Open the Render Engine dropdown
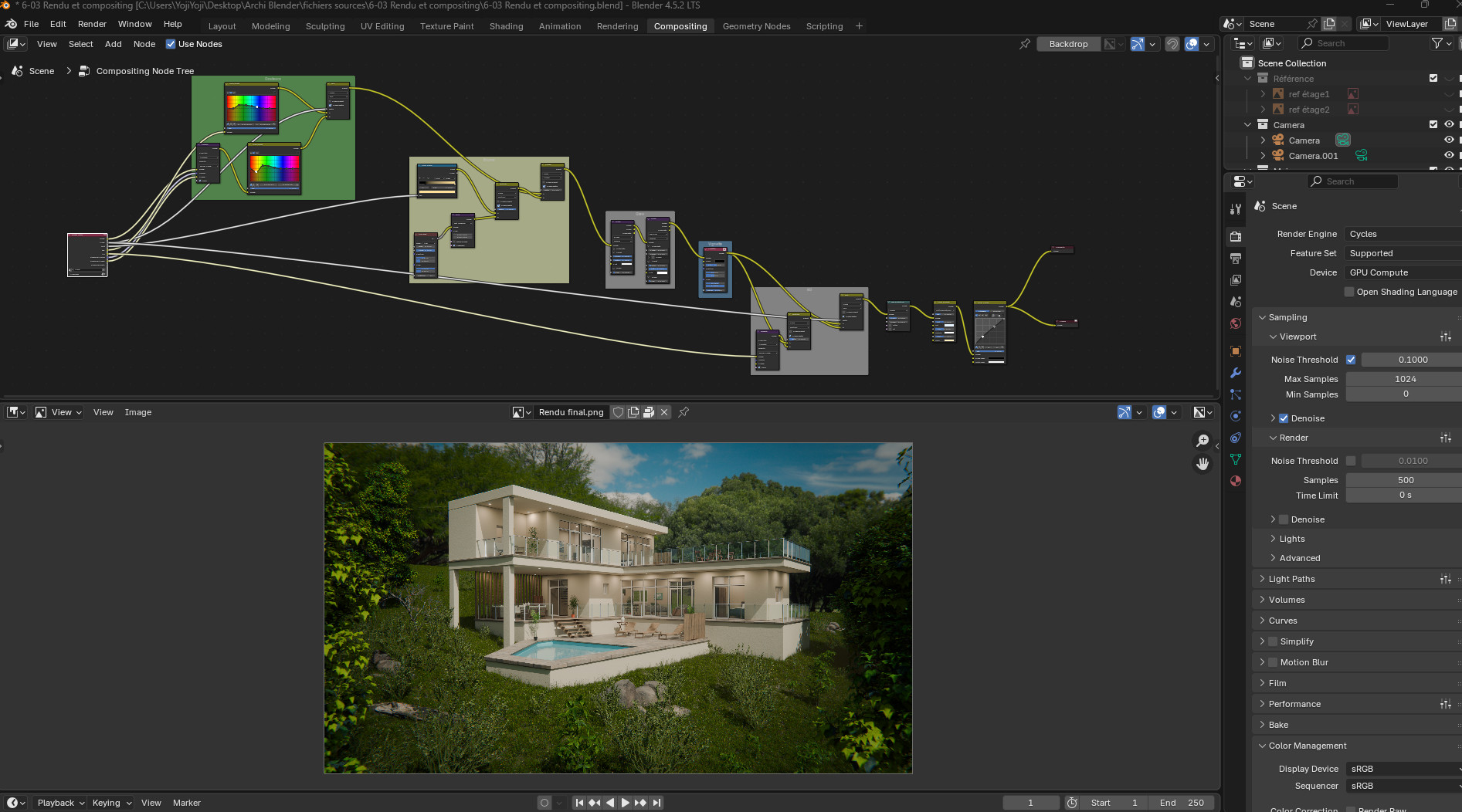1462x812 pixels. pyautogui.click(x=1403, y=234)
